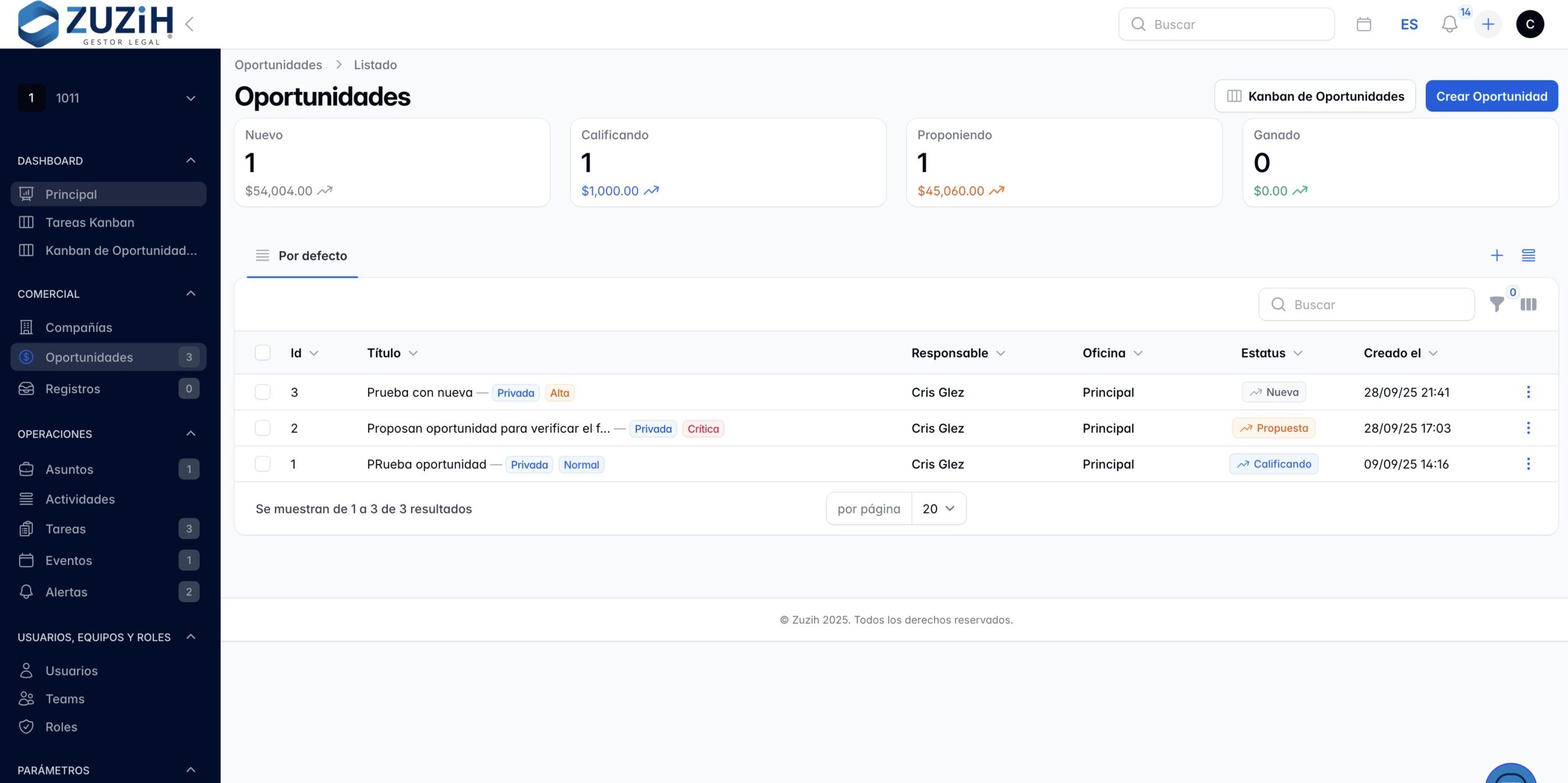
Task: Tick the checkbox for PRueba oportunidad row
Action: click(x=263, y=464)
